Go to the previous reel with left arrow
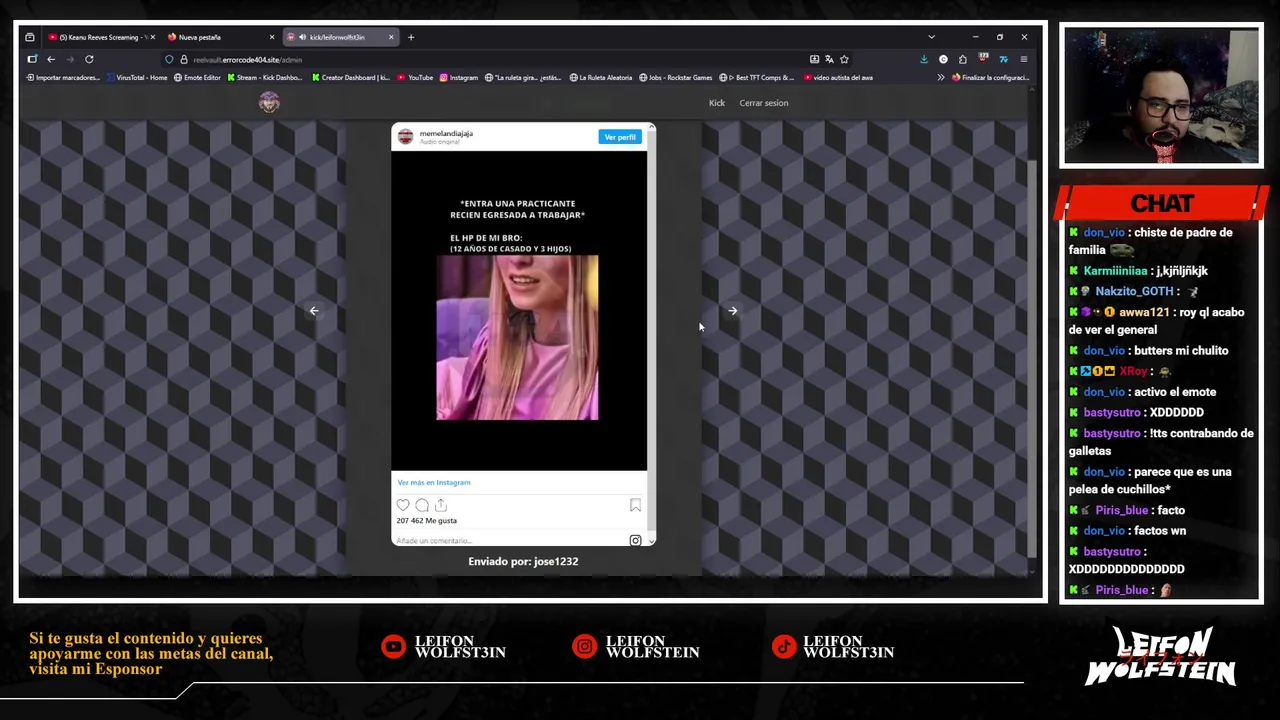Viewport: 1280px width, 720px height. (x=314, y=311)
